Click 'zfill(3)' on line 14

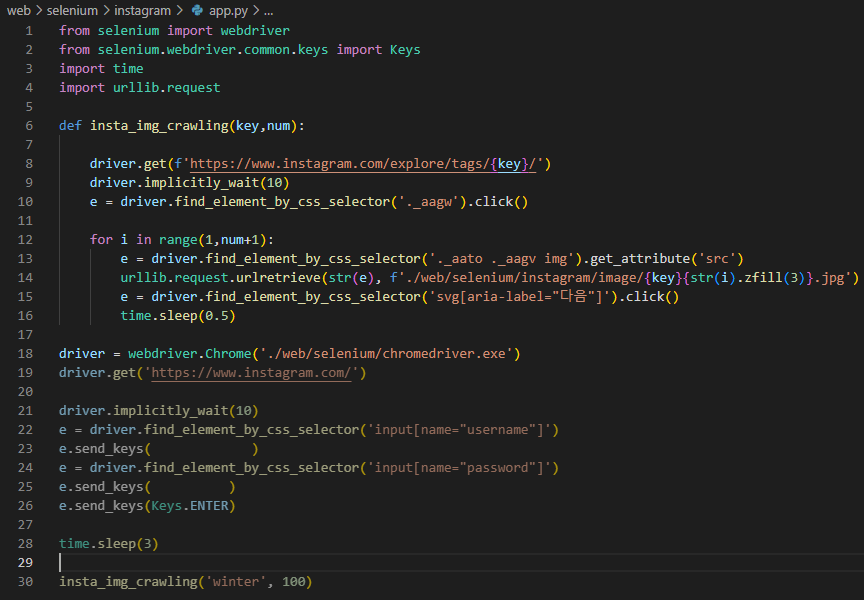[x=775, y=278]
